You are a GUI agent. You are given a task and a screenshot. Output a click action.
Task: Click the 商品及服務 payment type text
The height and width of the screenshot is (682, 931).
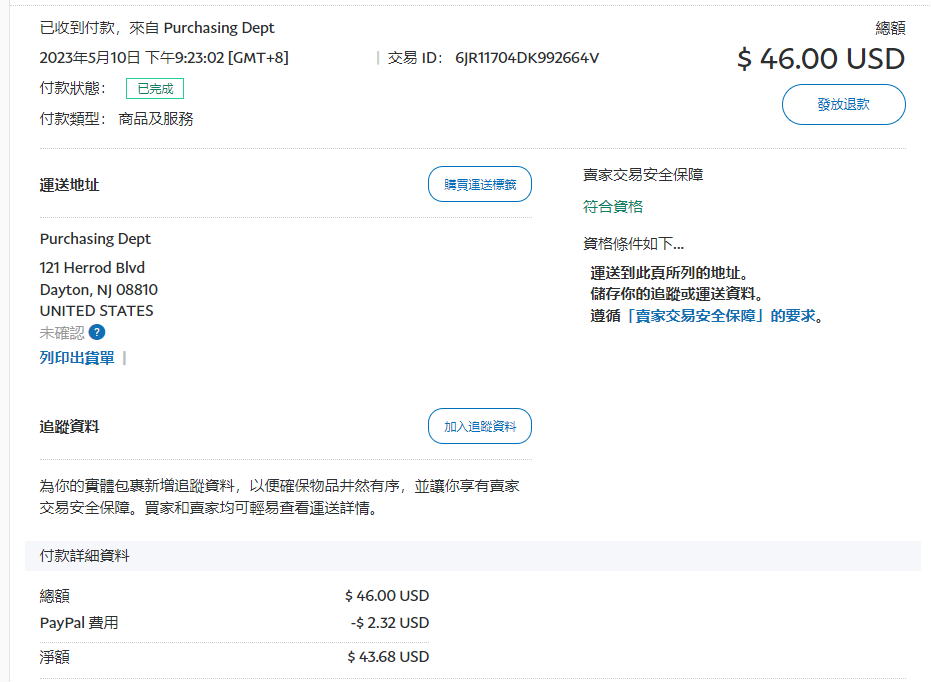point(156,119)
